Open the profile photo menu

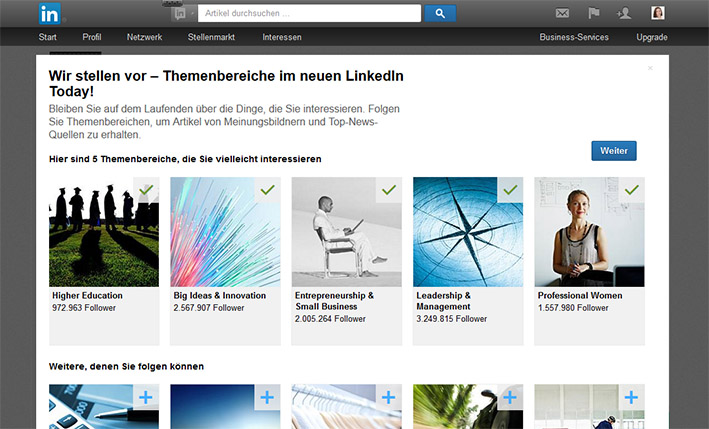coord(657,13)
